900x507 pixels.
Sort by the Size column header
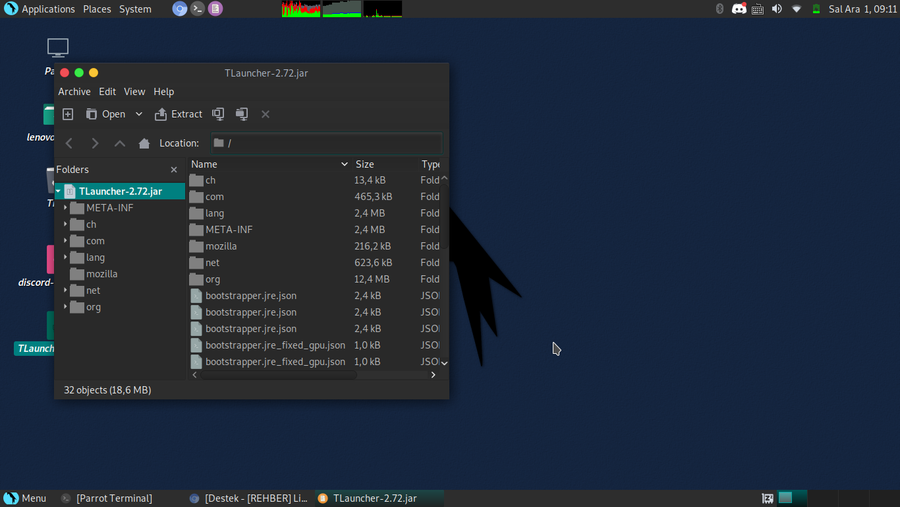click(384, 164)
